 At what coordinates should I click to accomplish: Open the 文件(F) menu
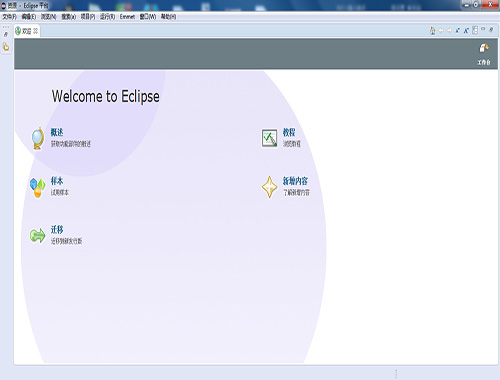pos(10,17)
